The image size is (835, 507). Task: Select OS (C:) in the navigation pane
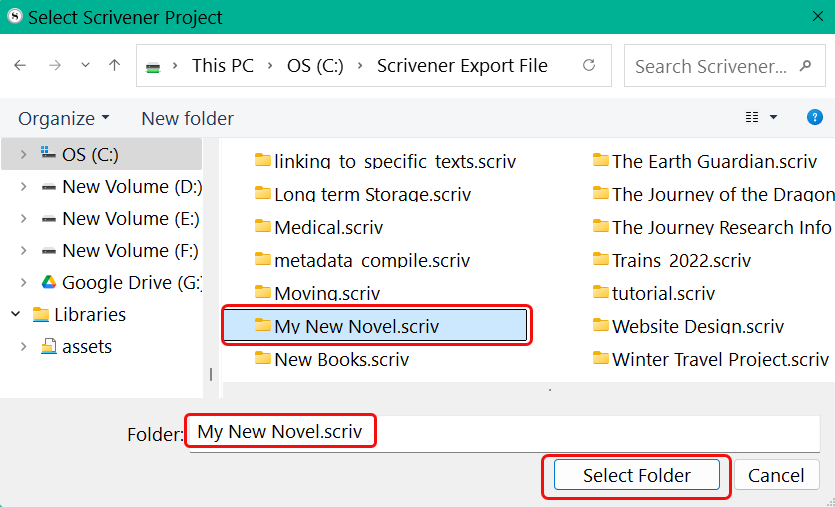[x=101, y=155]
